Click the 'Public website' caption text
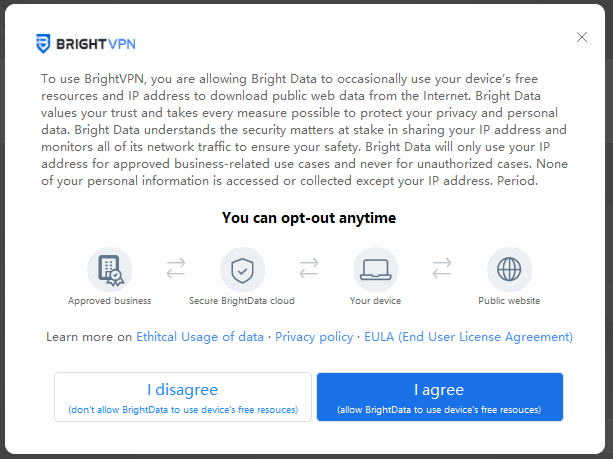Screen dimensions: 613x459 [x=510, y=300]
